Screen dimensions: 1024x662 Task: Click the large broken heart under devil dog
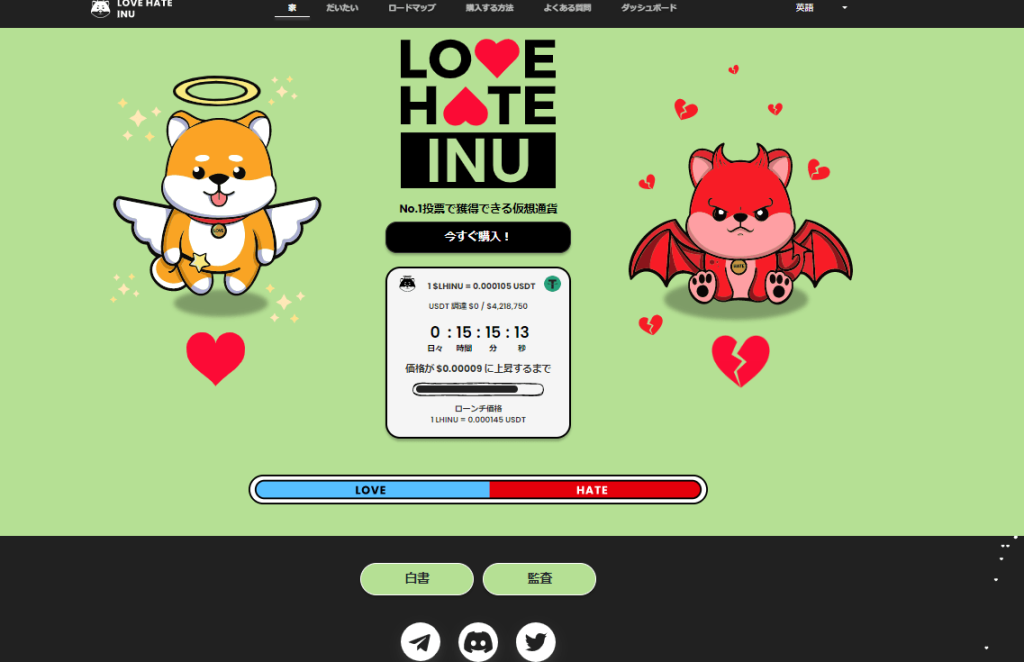[x=740, y=360]
